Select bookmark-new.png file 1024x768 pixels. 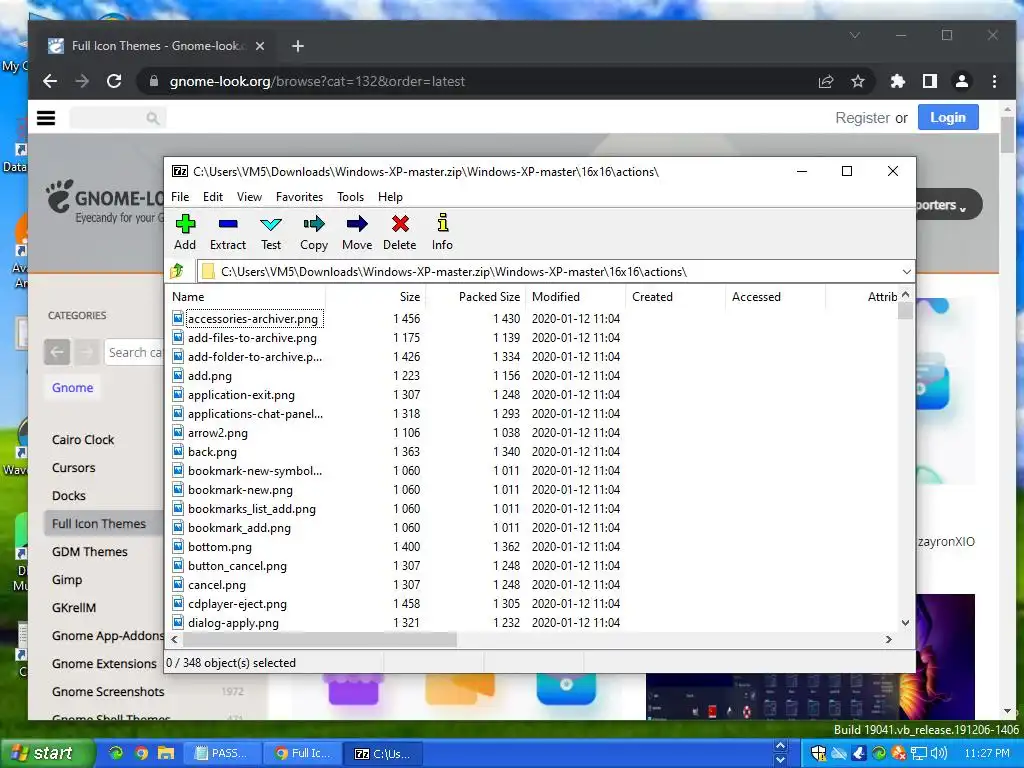[x=240, y=489]
